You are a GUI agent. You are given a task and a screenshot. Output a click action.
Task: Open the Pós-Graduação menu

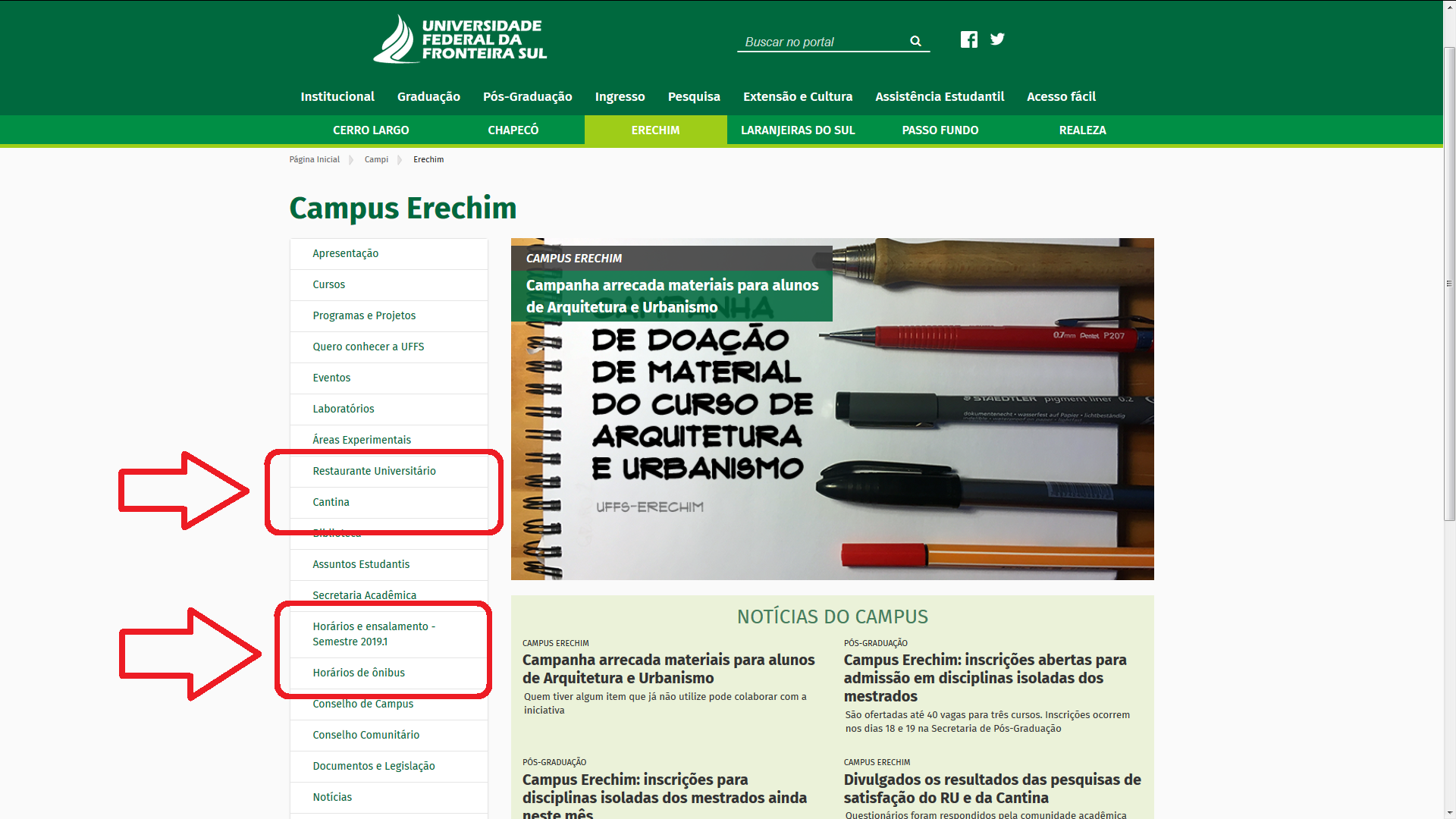click(x=527, y=96)
